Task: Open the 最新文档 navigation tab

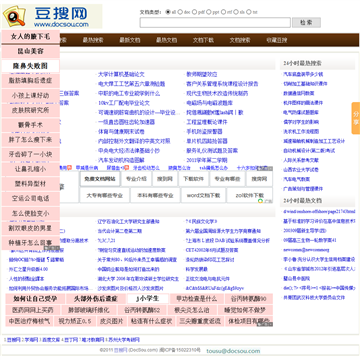Action: (130, 40)
